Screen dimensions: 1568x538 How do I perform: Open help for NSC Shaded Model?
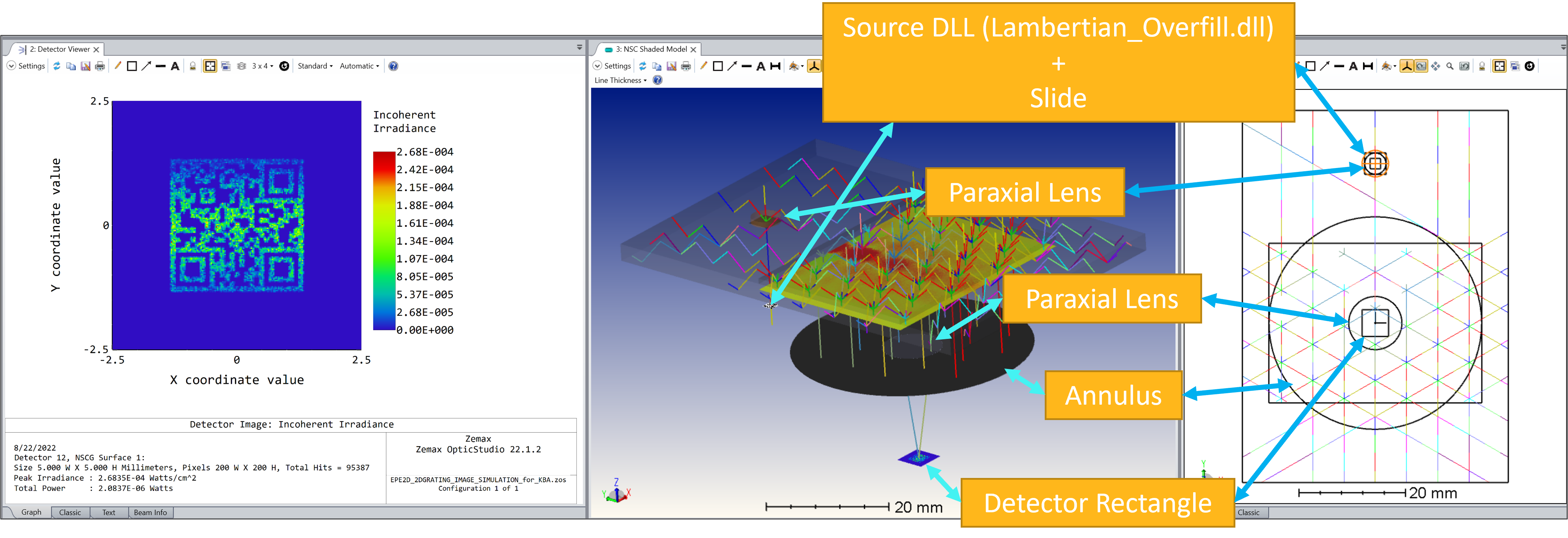coord(657,80)
